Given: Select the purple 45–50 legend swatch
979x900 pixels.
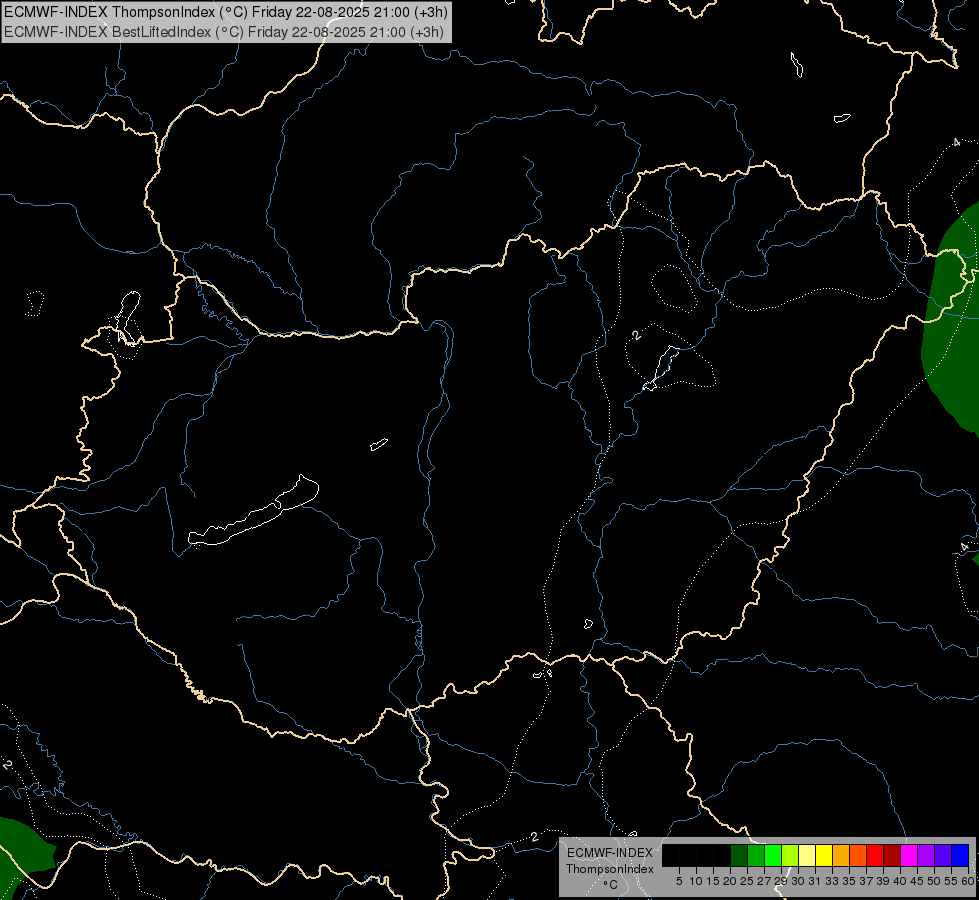Looking at the screenshot, I should pyautogui.click(x=925, y=856).
